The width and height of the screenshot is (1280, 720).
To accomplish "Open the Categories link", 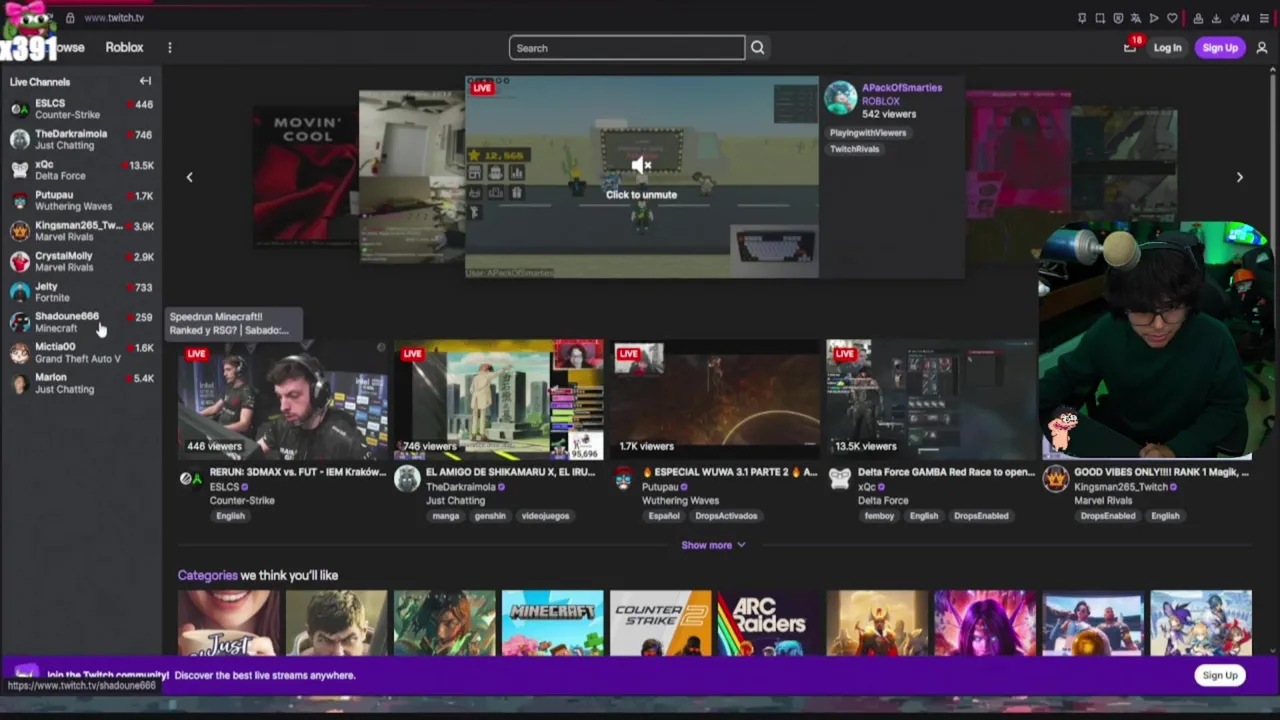I will point(207,575).
